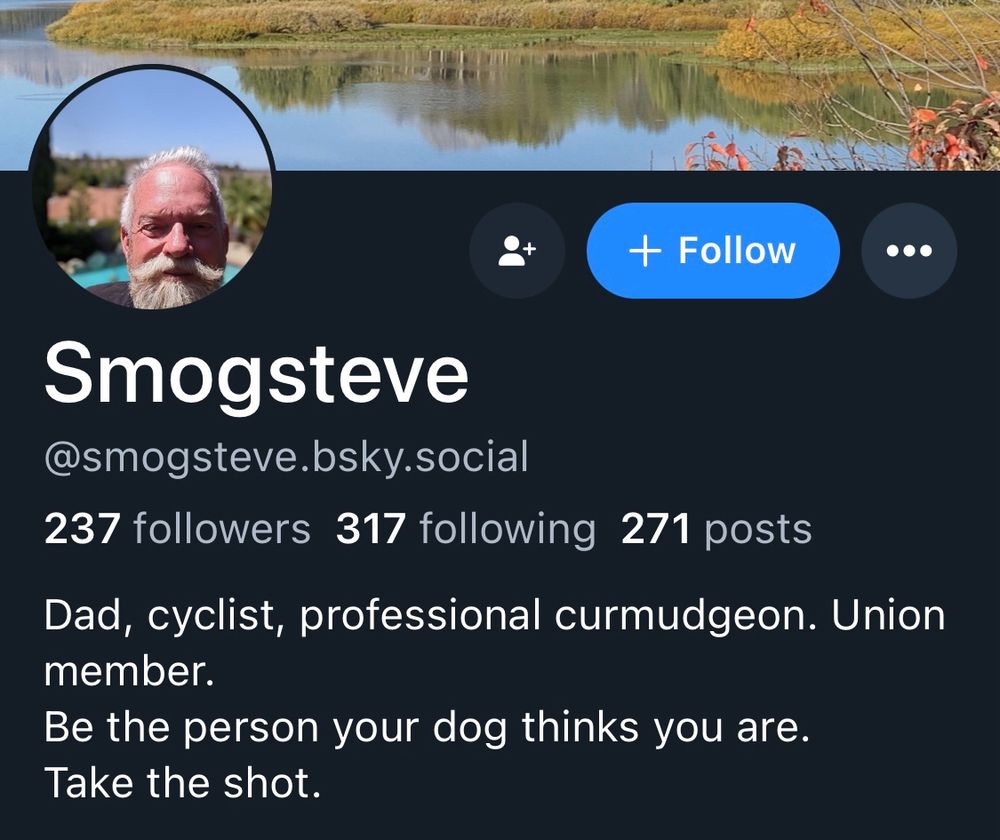
Task: Select the @smogsteve.bsky.social handle
Action: coord(286,457)
